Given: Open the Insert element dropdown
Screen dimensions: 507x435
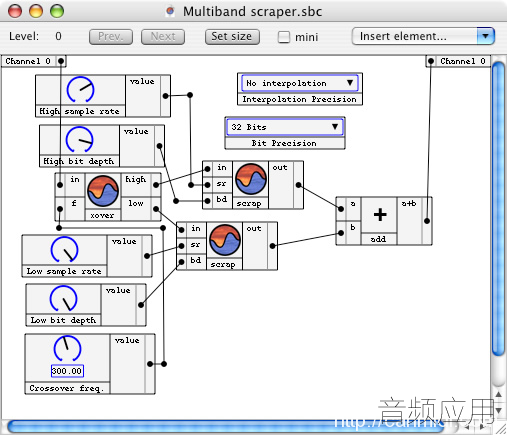Looking at the screenshot, I should point(423,36).
